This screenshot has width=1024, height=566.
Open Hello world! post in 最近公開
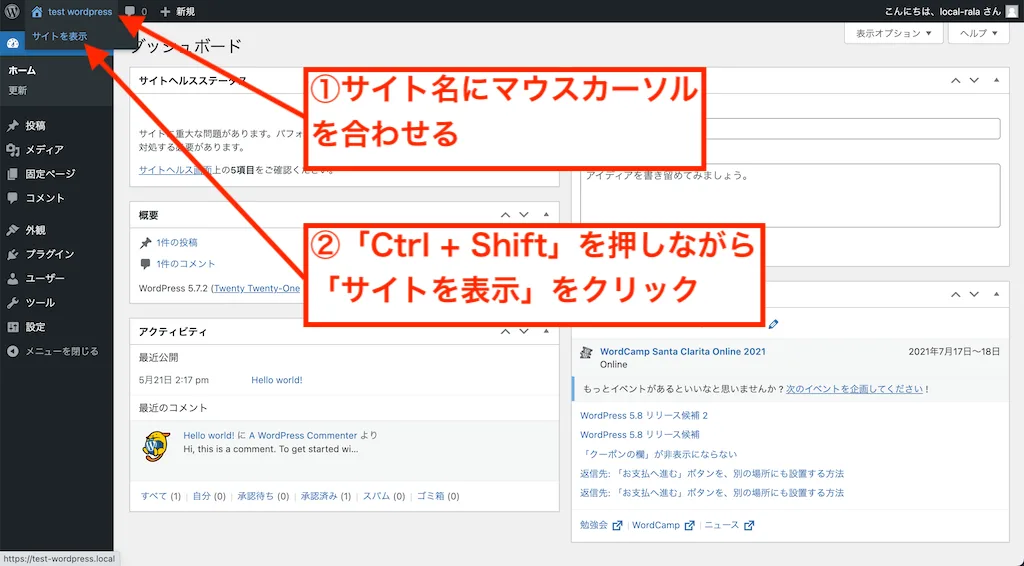(x=277, y=380)
